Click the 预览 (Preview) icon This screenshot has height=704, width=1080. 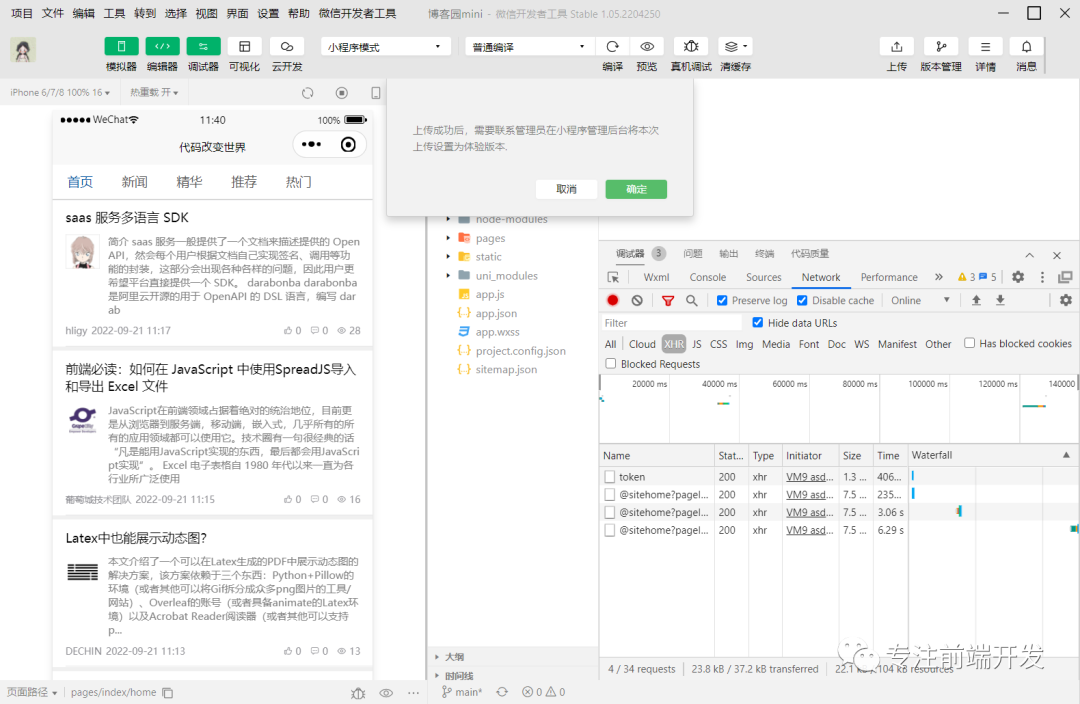click(646, 46)
